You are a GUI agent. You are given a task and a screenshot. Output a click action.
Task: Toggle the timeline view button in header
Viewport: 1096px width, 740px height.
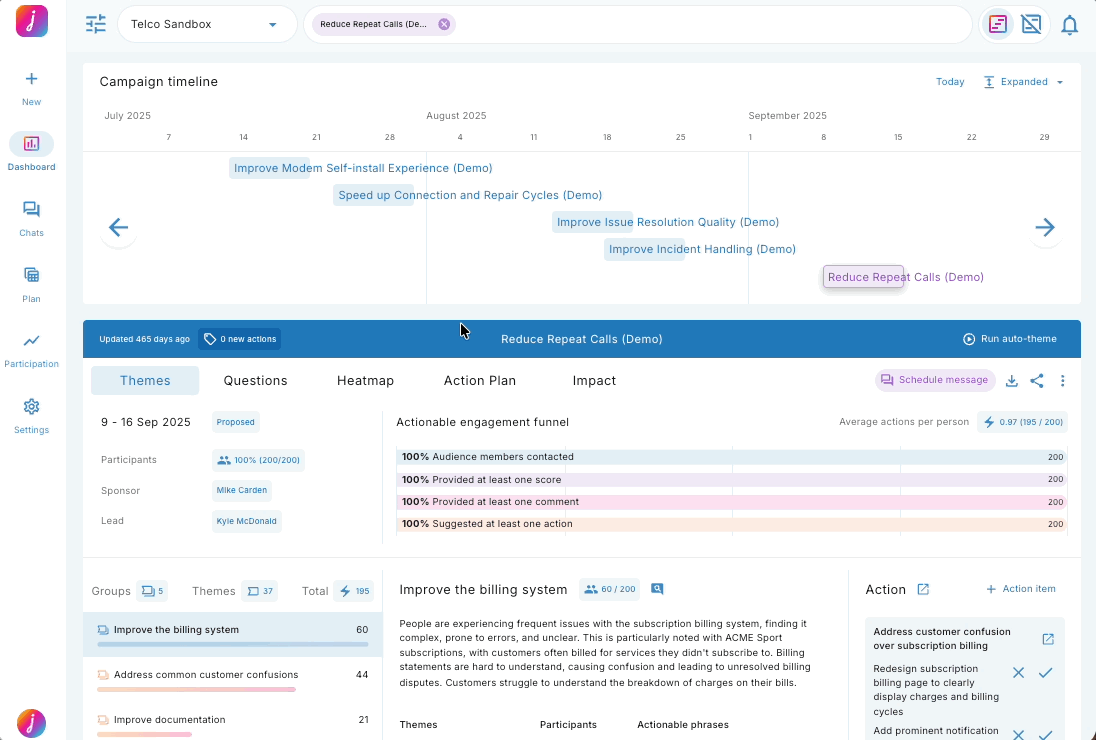click(x=997, y=25)
